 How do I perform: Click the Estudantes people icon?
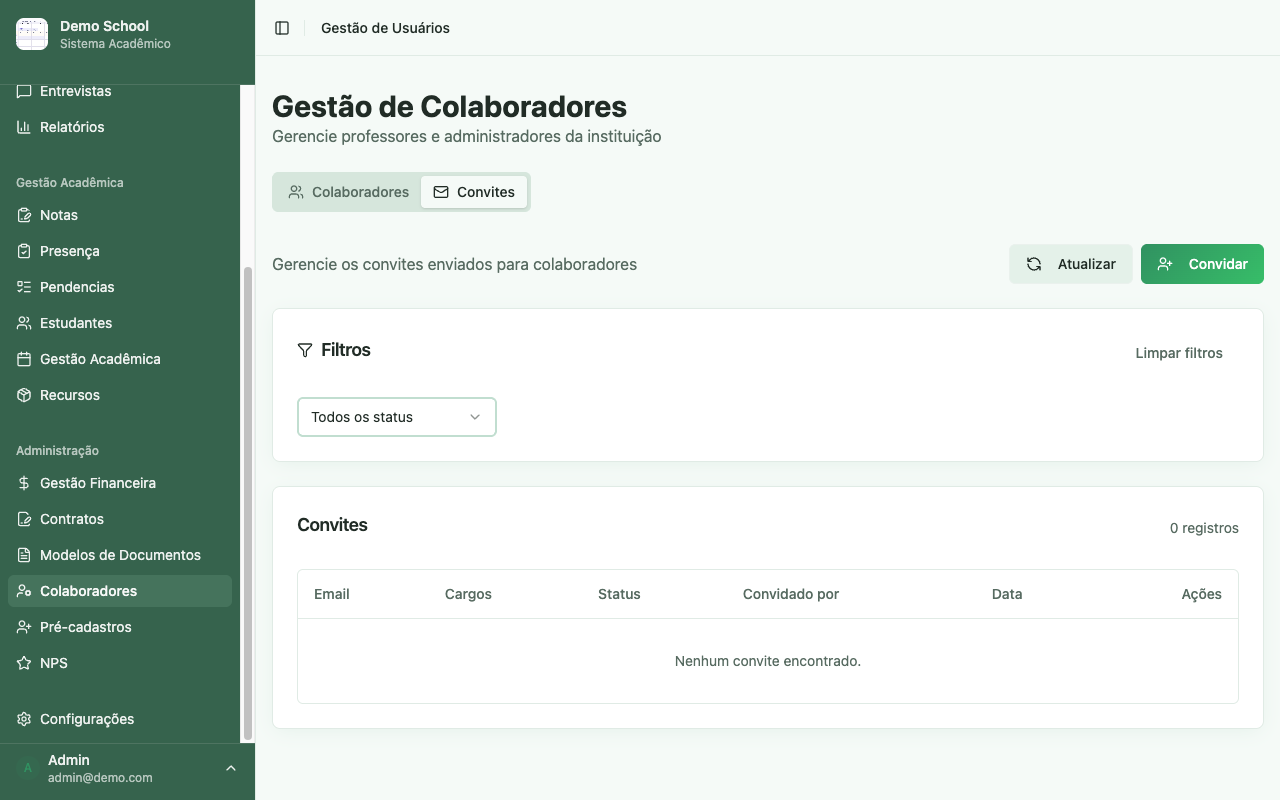pyautogui.click(x=24, y=323)
